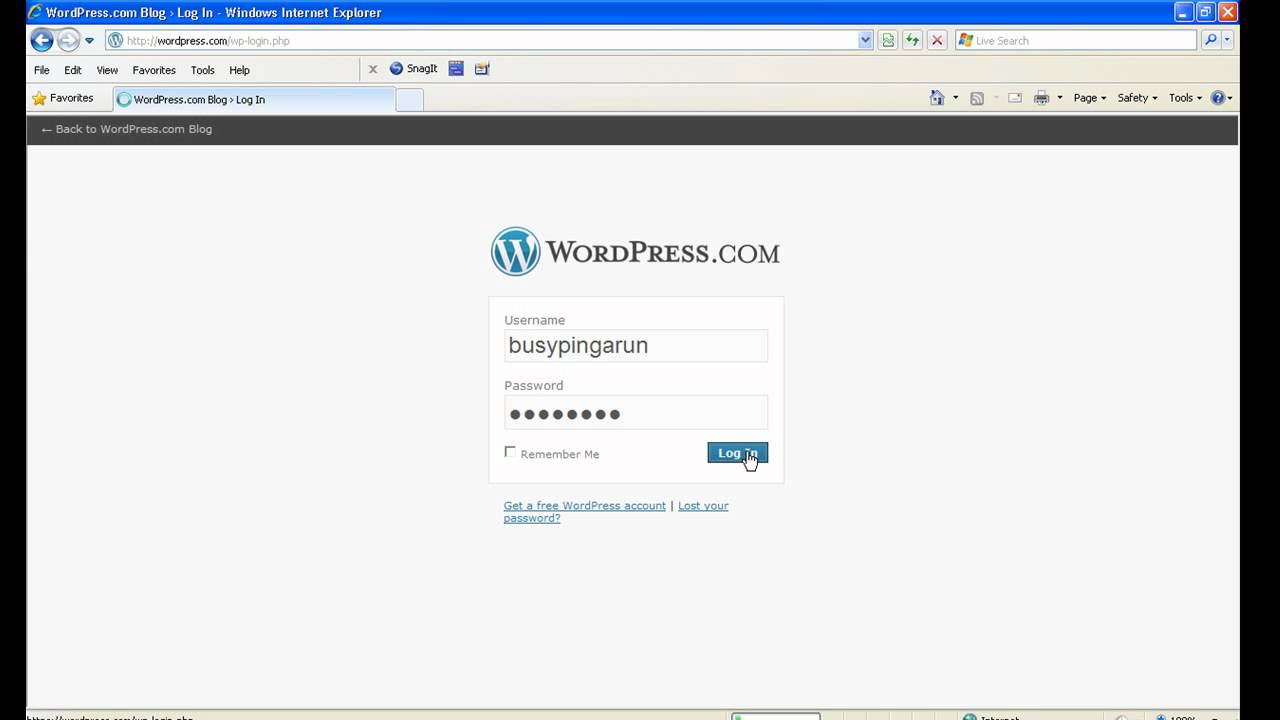
Task: Open the Tools menu in menu bar
Action: coord(203,70)
